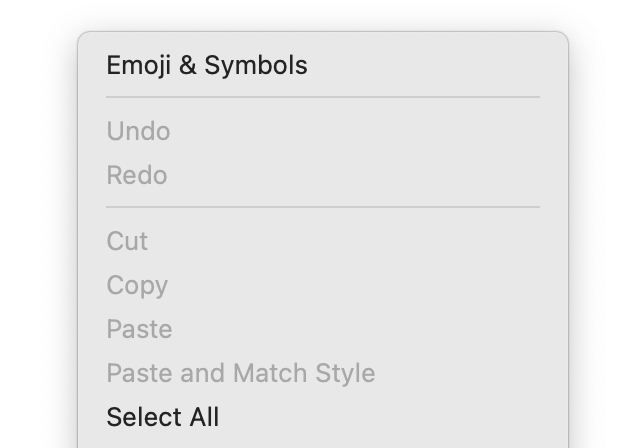Image resolution: width=638 pixels, height=448 pixels.
Task: Click the top item, Emoji & Symbols
Action: 207,66
